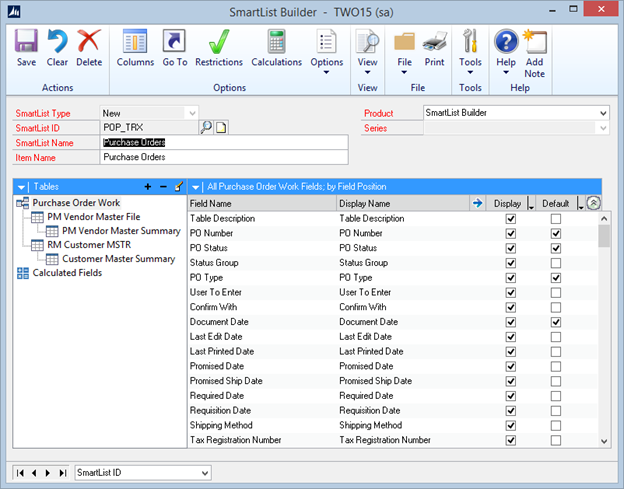
Task: Select the Promised Ship Date field name
Action: point(226,381)
